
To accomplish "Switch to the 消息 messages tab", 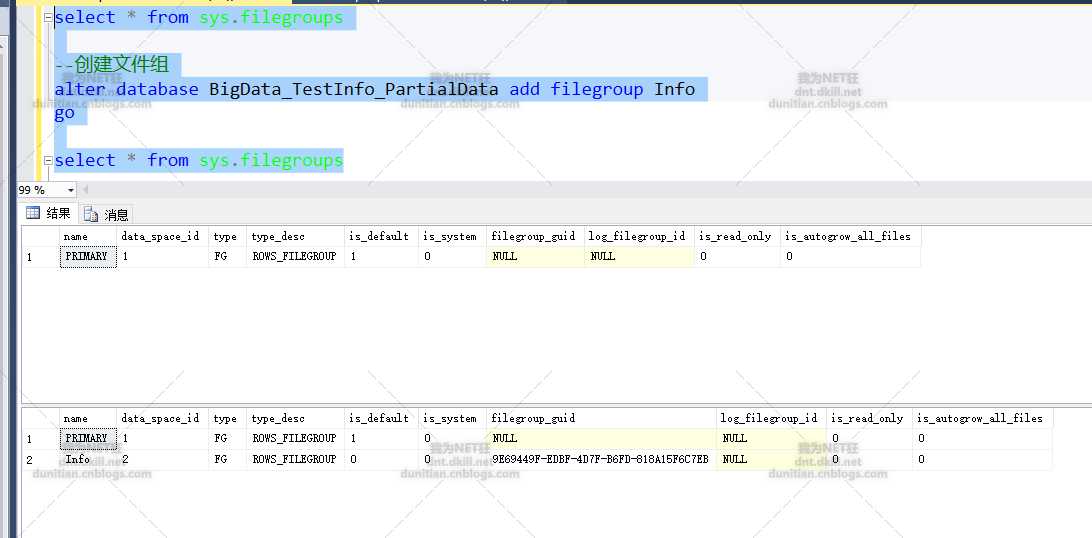I will (106, 215).
